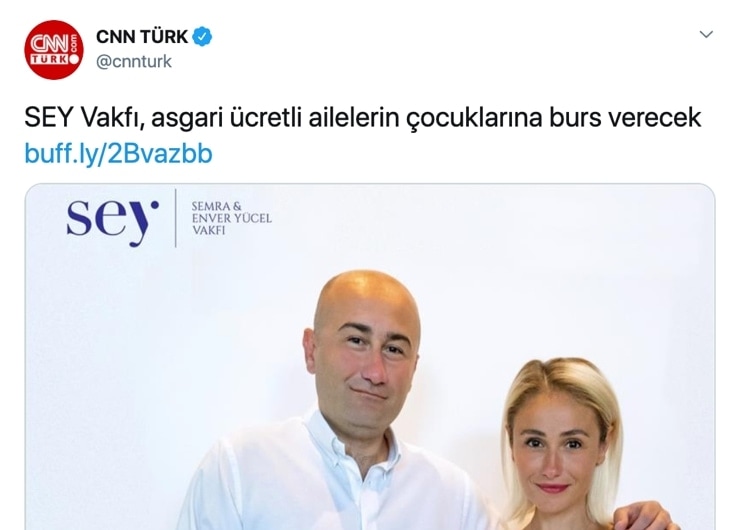Select the tweet text about SEY Vakfı
The image size is (740, 530).
pos(362,118)
